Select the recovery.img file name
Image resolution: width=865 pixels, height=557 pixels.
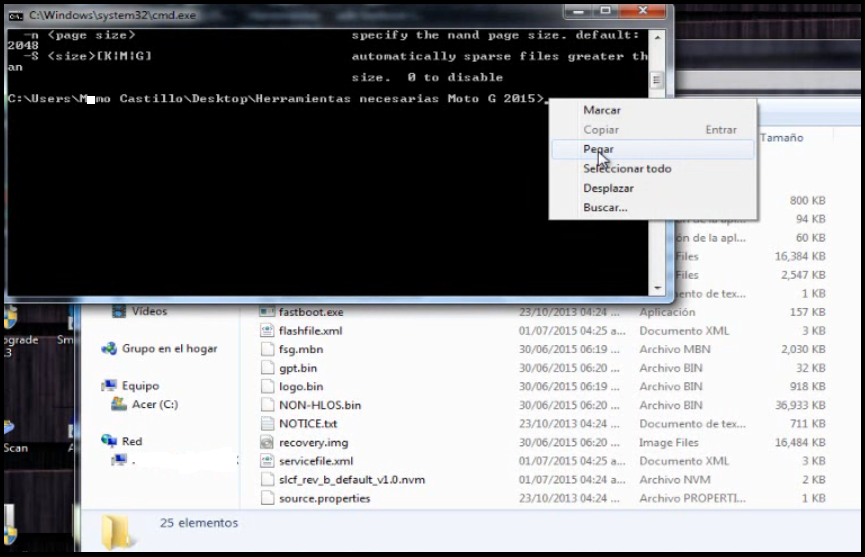coord(313,442)
